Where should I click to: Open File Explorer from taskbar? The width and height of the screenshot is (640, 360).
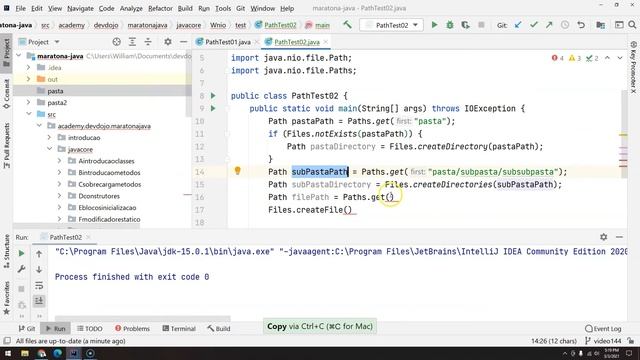24,353
